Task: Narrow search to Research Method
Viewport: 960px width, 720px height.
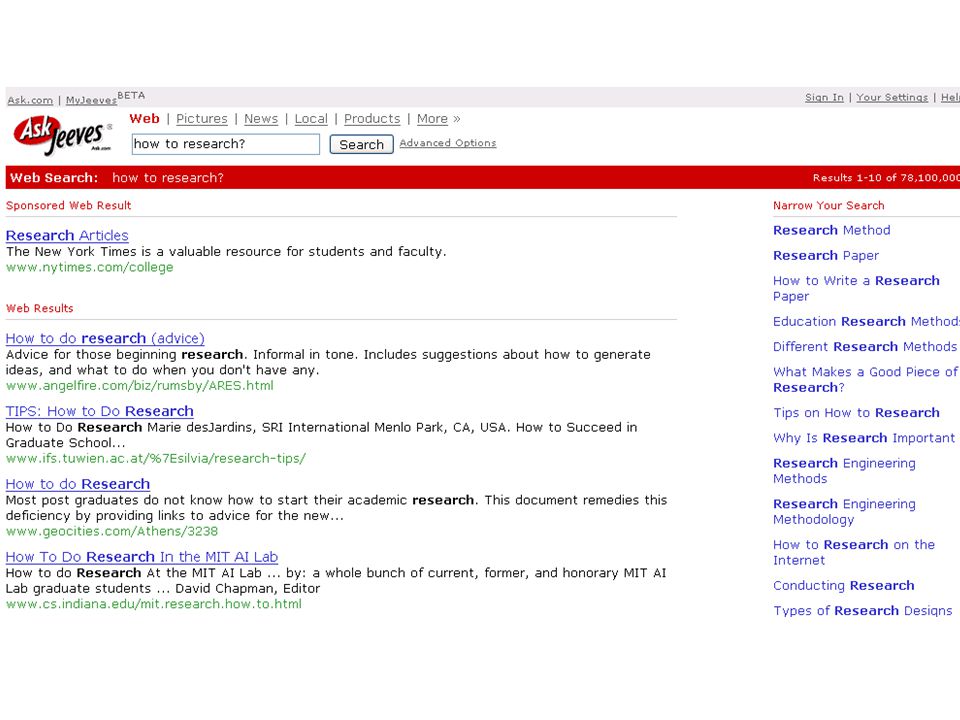Action: pyautogui.click(x=831, y=230)
